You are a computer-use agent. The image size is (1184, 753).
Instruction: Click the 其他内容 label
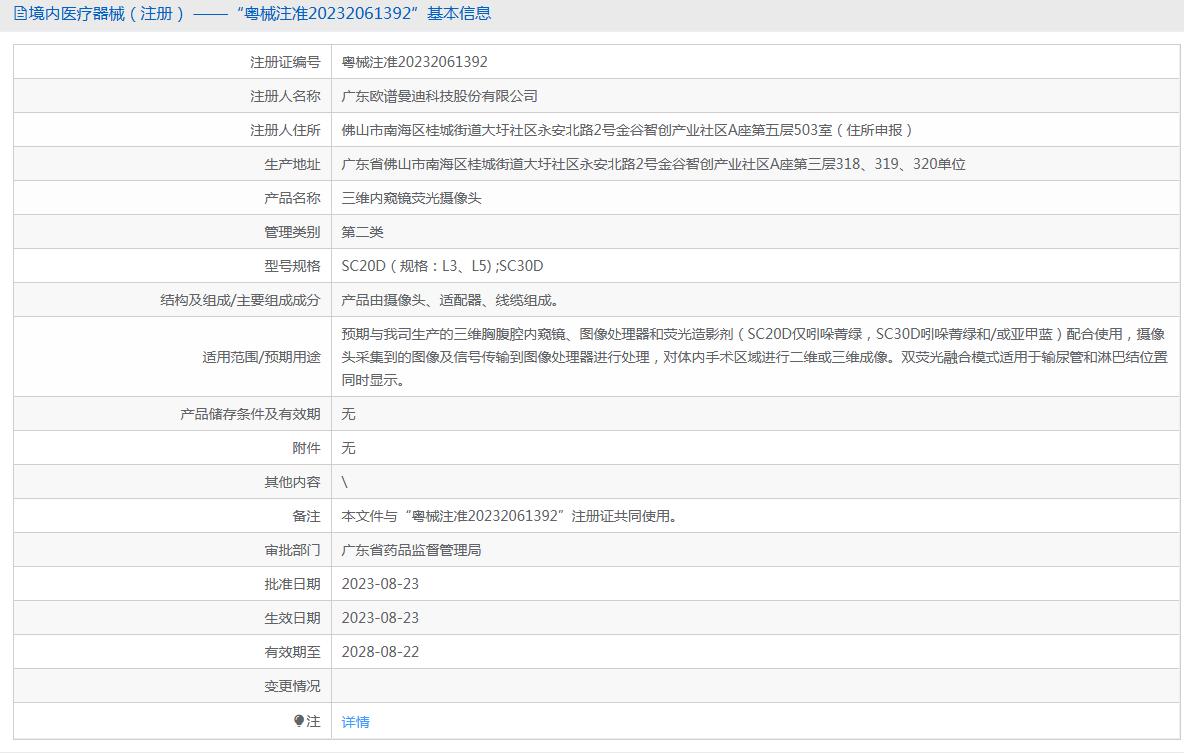point(292,482)
